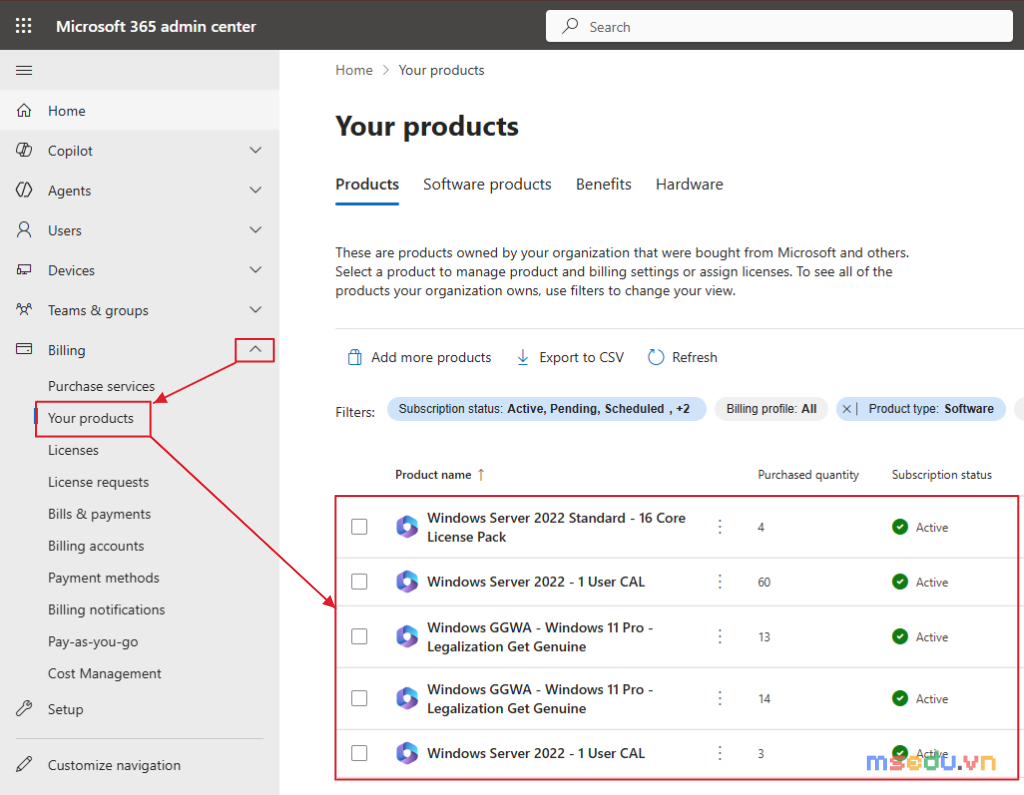Screen dimensions: 1024x795
Task: Collapse navigation with the hamburger icon
Action: coord(24,70)
